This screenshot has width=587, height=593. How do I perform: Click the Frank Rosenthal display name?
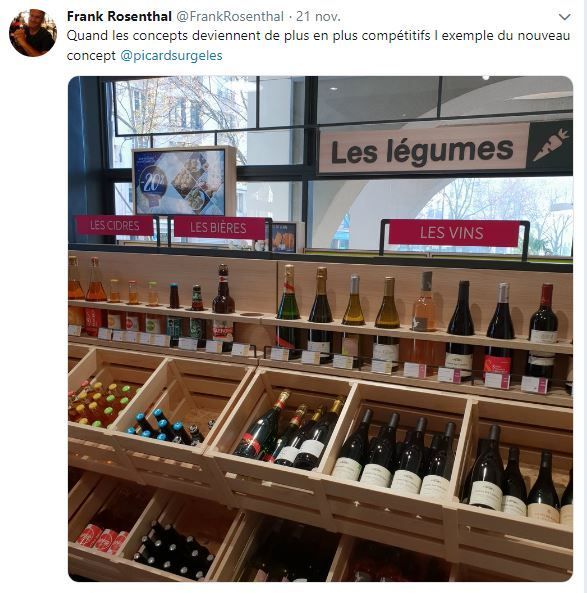pyautogui.click(x=119, y=16)
